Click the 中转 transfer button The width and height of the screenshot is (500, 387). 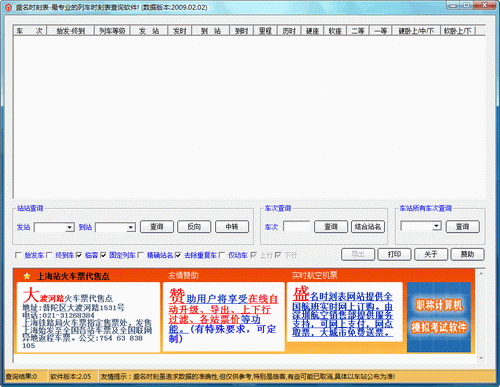point(232,227)
